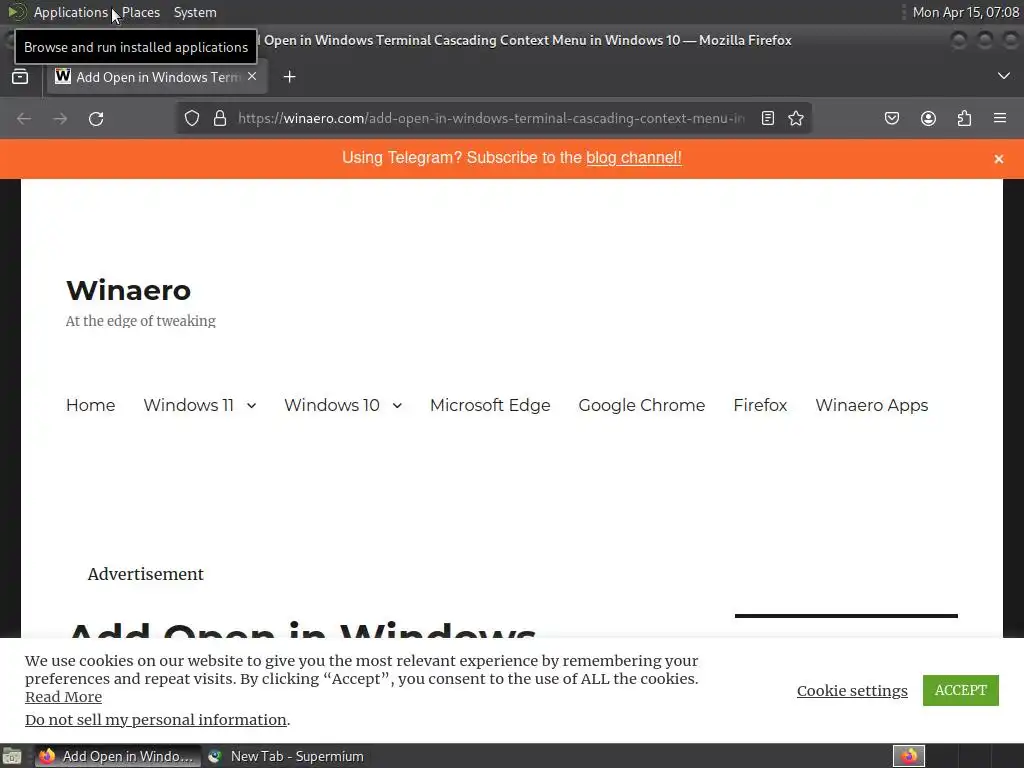Open Firefox nav section
The width and height of the screenshot is (1024, 768).
(x=760, y=405)
